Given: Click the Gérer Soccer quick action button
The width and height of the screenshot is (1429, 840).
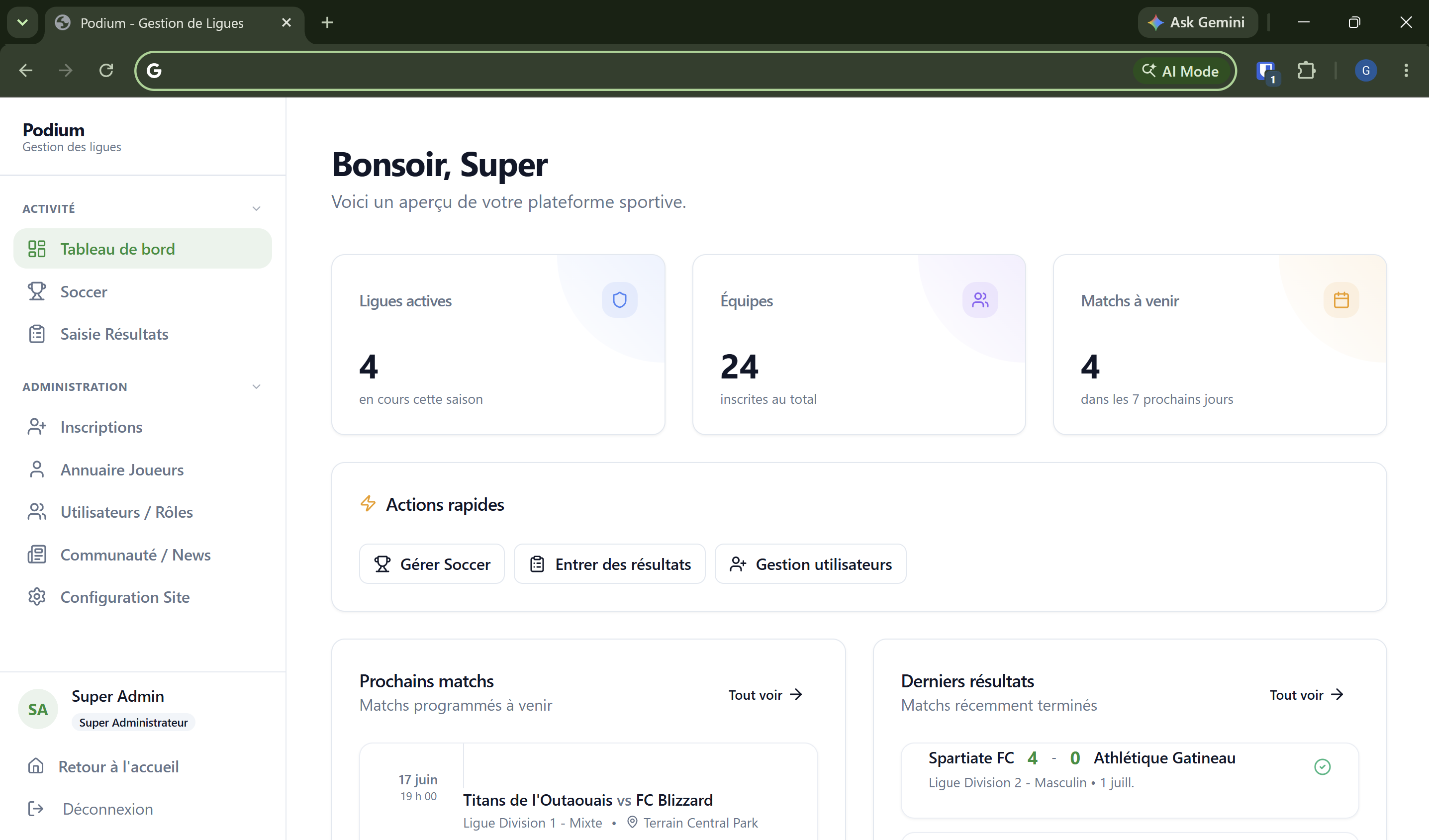Looking at the screenshot, I should click(432, 564).
